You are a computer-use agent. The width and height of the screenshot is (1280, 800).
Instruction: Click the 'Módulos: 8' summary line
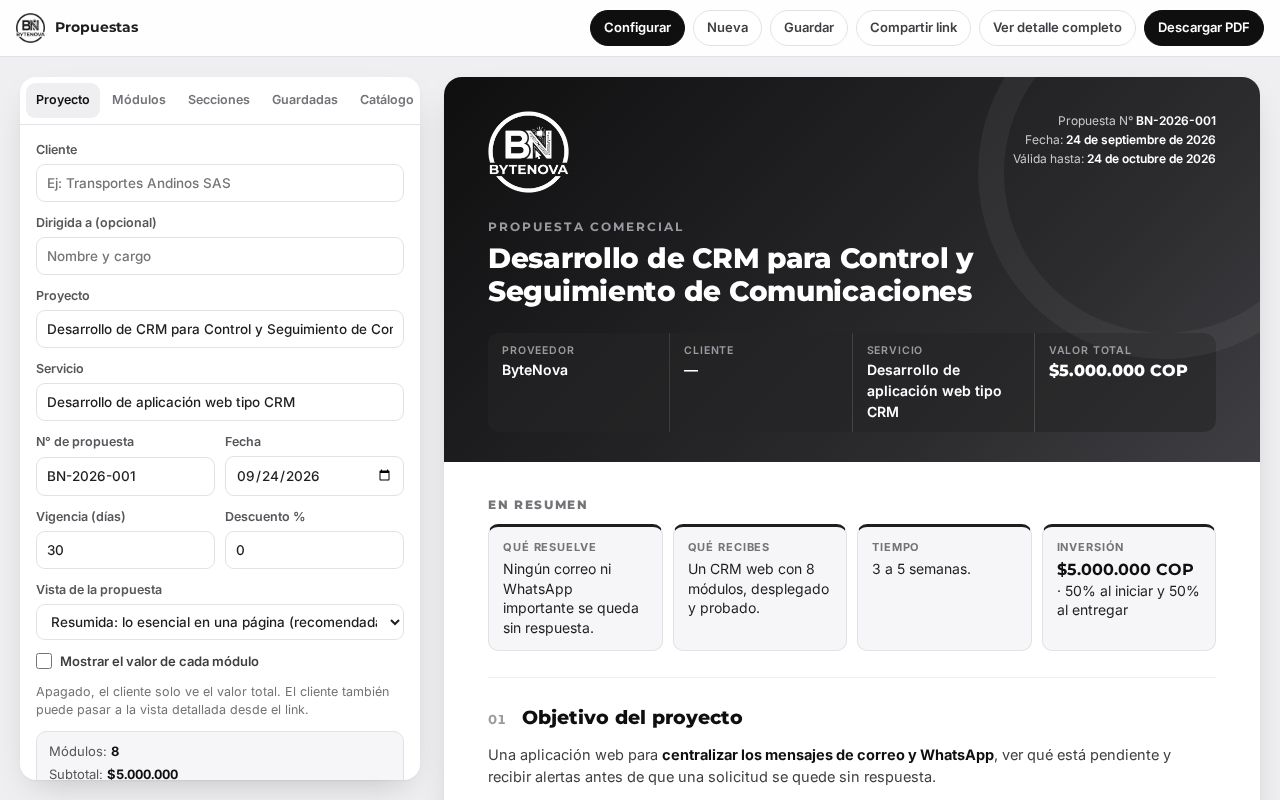pyautogui.click(x=84, y=751)
